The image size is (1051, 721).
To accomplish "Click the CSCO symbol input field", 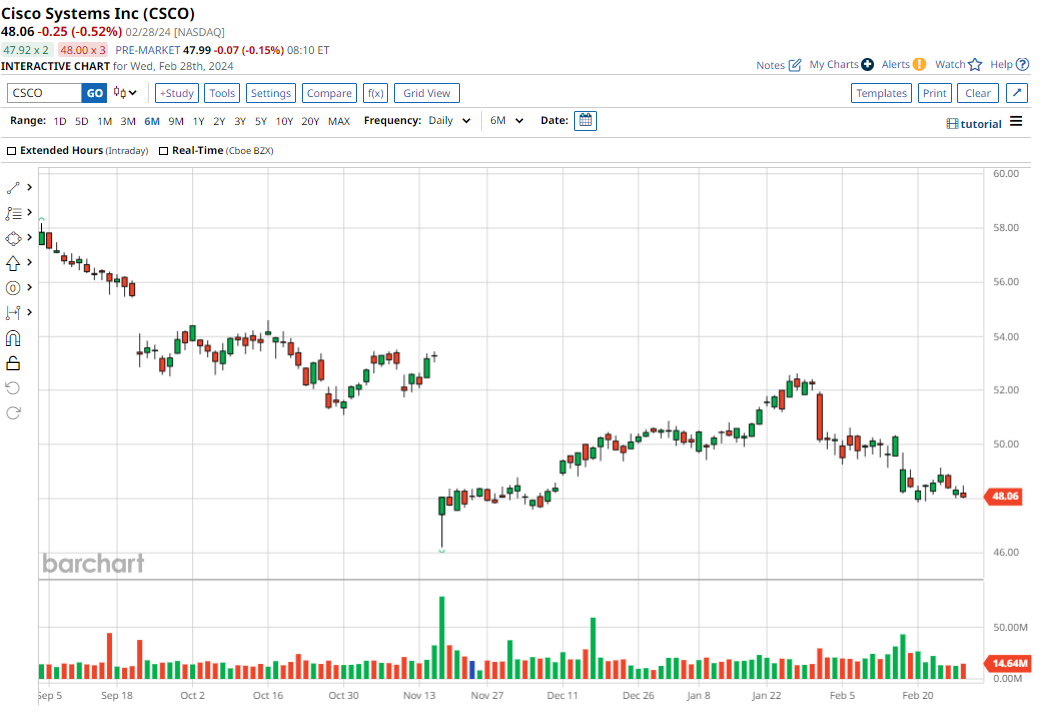I will pyautogui.click(x=44, y=93).
